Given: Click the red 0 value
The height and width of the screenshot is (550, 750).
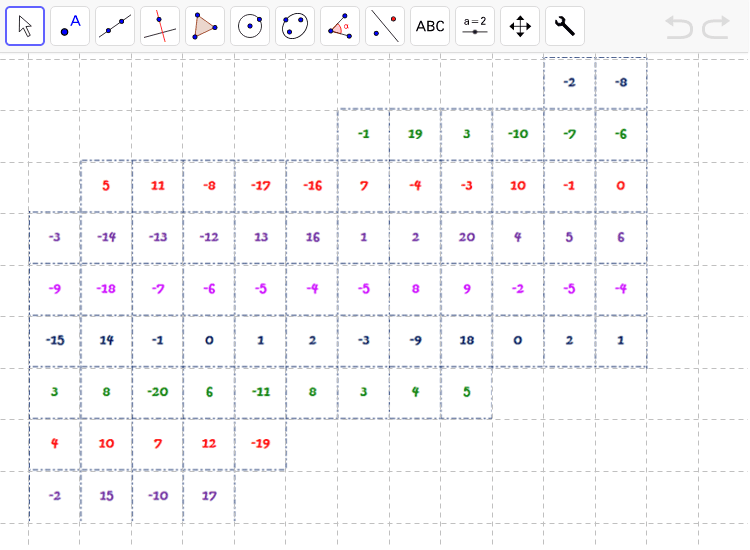Looking at the screenshot, I should [621, 186].
